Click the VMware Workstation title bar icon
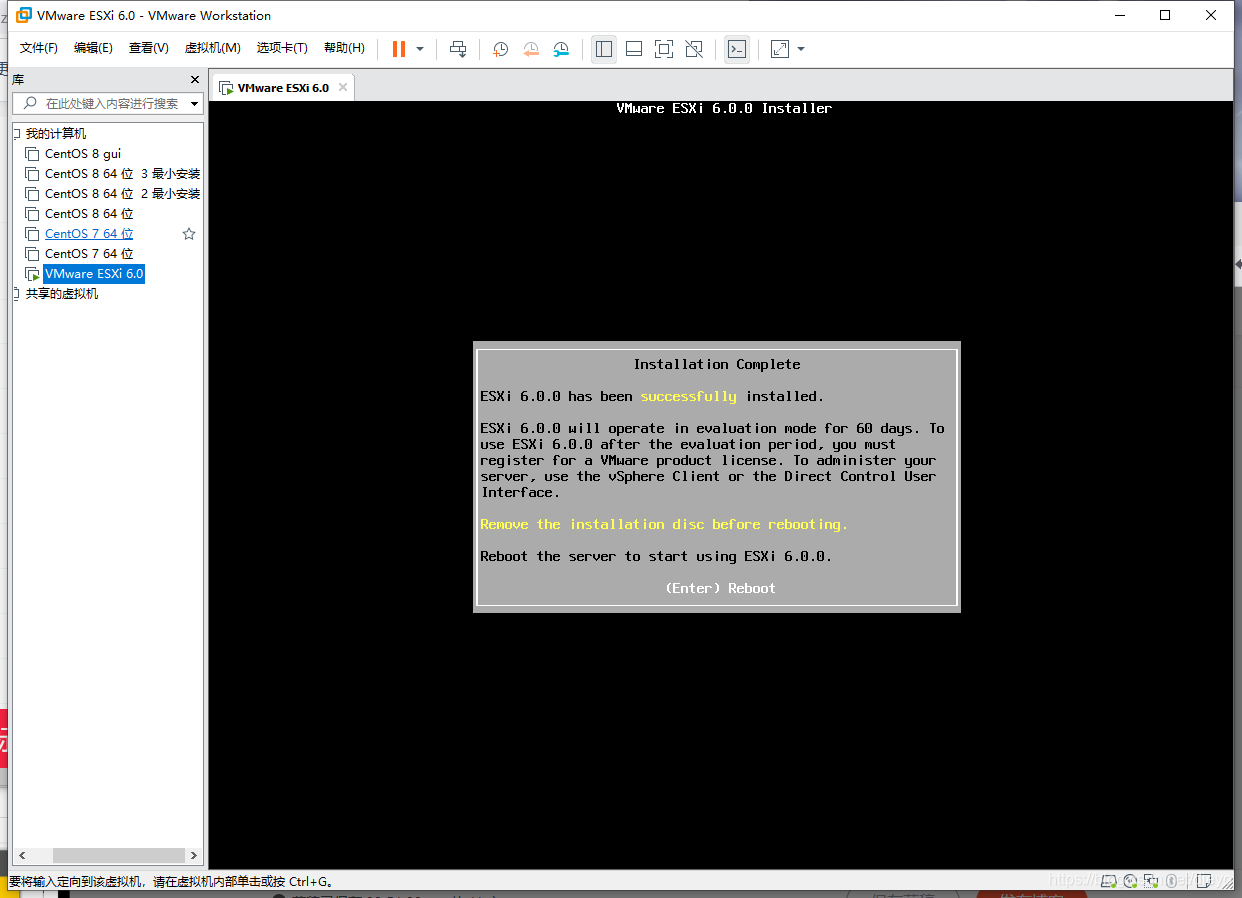 24,15
